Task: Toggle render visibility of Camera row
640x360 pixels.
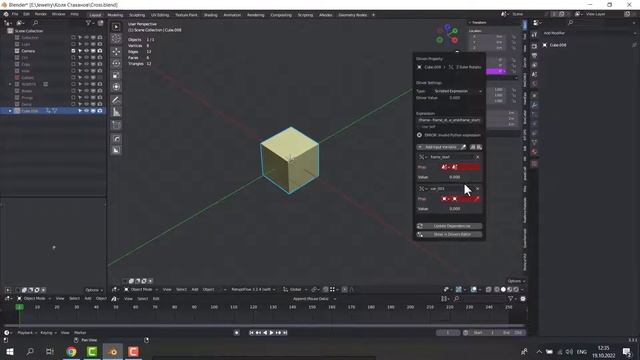Action: (x=100, y=51)
